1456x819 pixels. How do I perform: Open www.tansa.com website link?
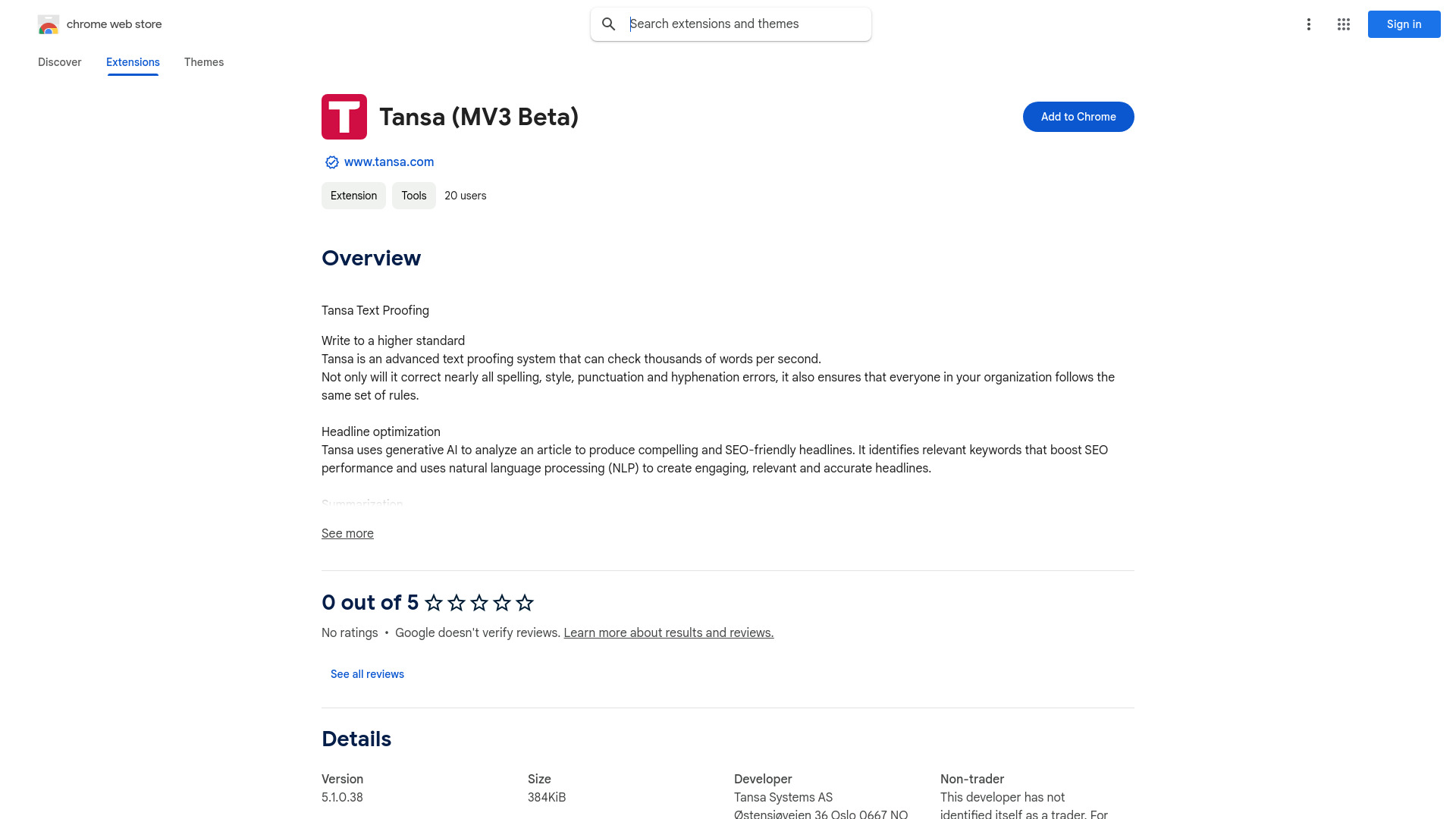click(388, 162)
